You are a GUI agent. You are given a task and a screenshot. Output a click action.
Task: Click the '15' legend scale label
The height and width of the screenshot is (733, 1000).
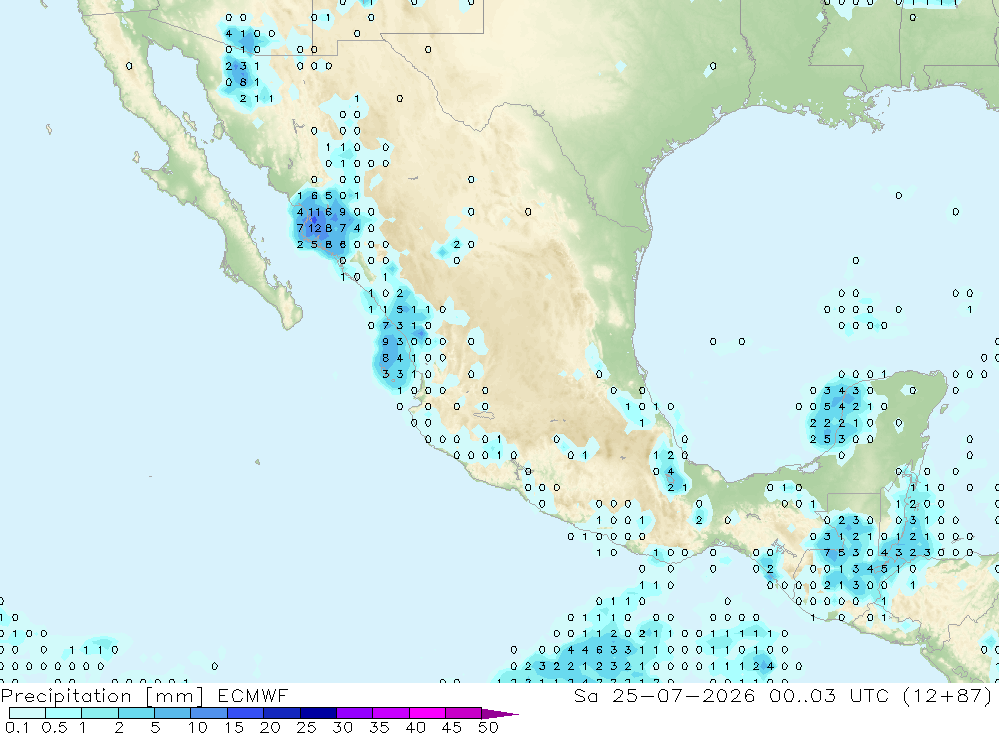click(234, 727)
